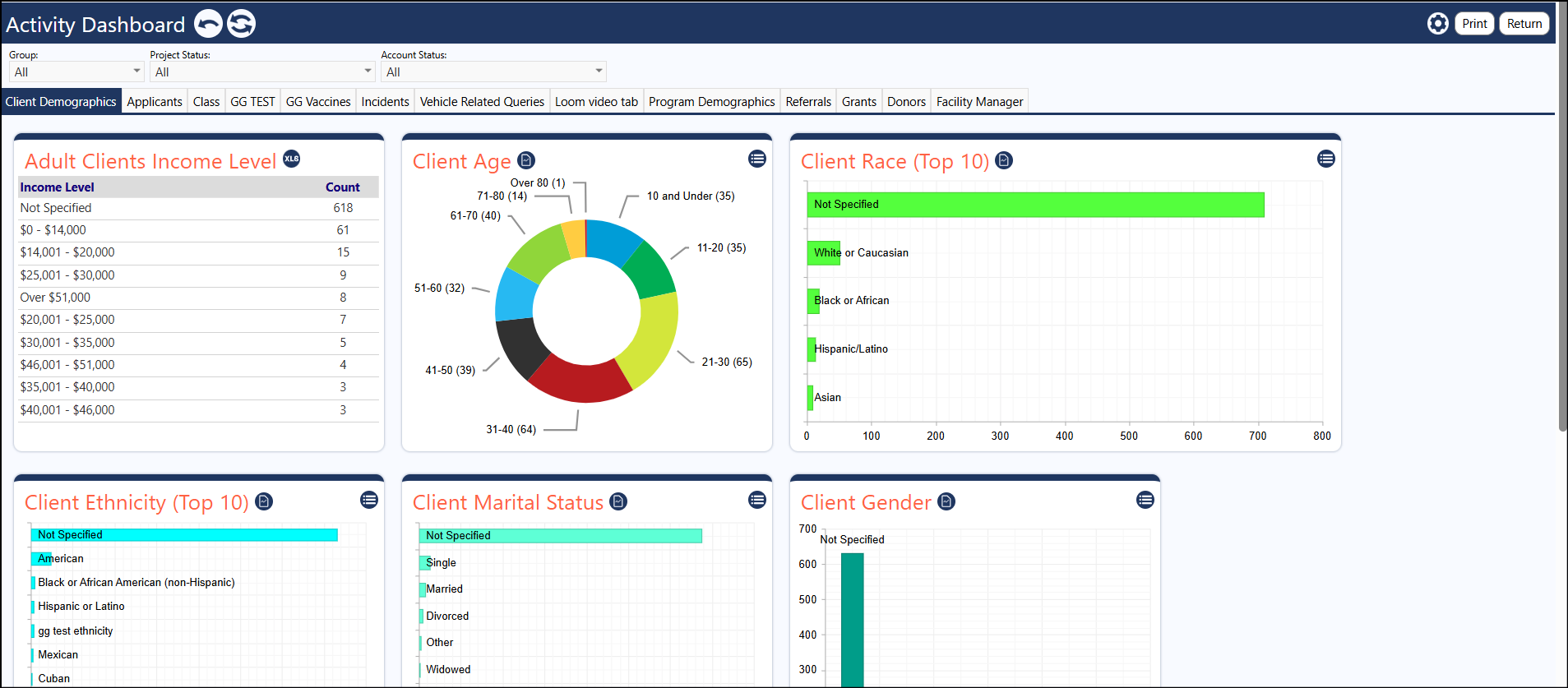Switch to the Facility Manager tab
Viewport: 1568px width, 688px height.
(979, 102)
